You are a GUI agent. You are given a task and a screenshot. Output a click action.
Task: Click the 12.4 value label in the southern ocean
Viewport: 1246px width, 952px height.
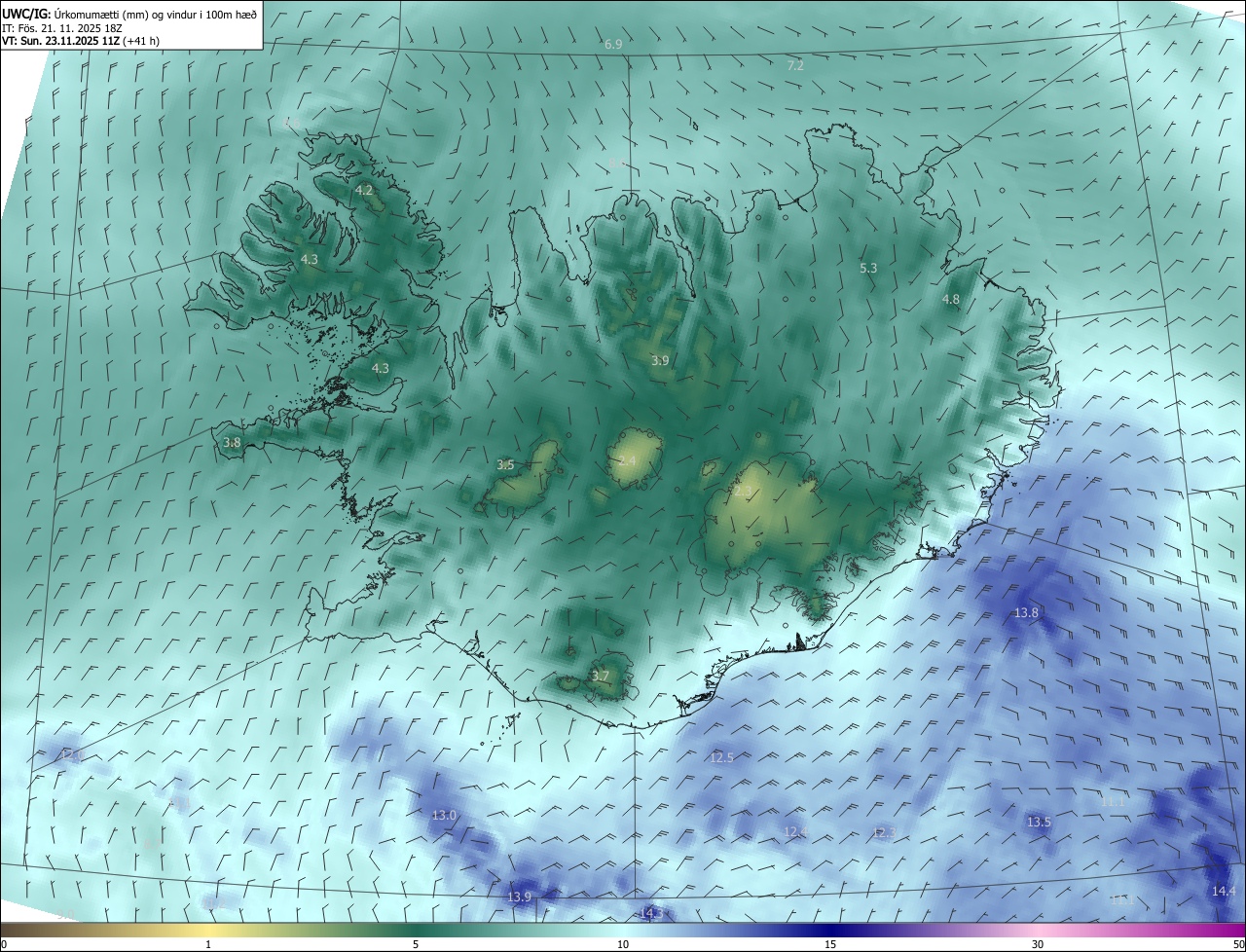pyautogui.click(x=795, y=831)
